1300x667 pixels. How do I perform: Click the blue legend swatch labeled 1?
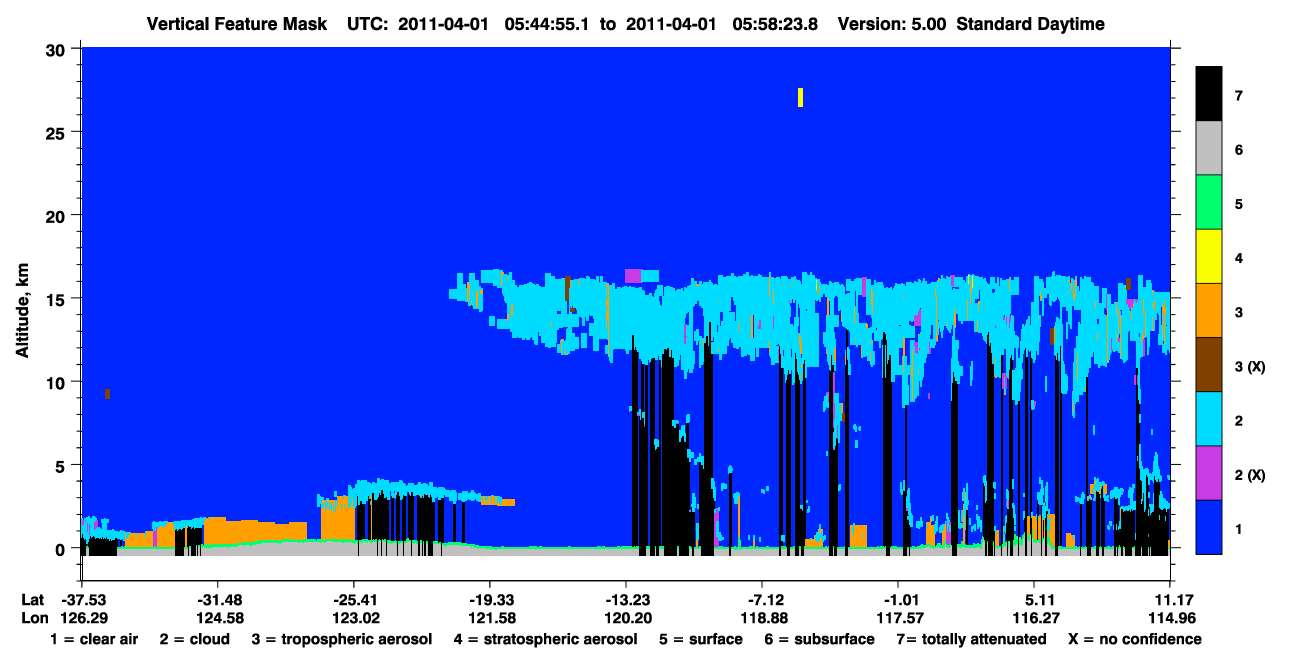click(1209, 527)
